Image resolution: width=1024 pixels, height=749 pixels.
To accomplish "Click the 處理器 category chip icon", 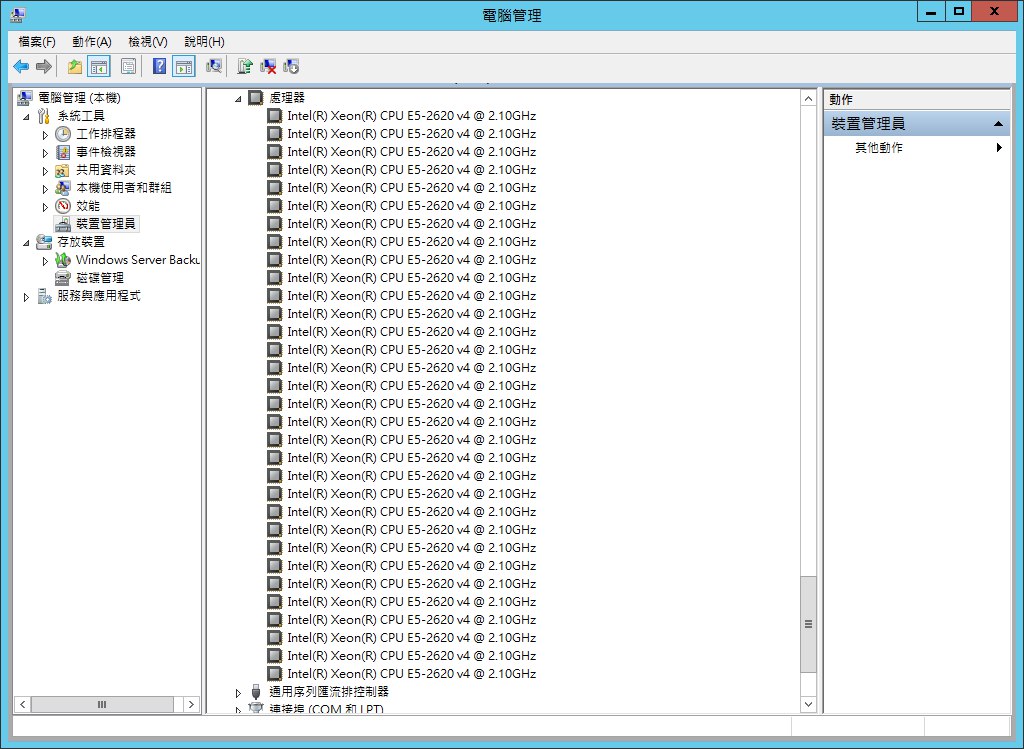I will [255, 97].
